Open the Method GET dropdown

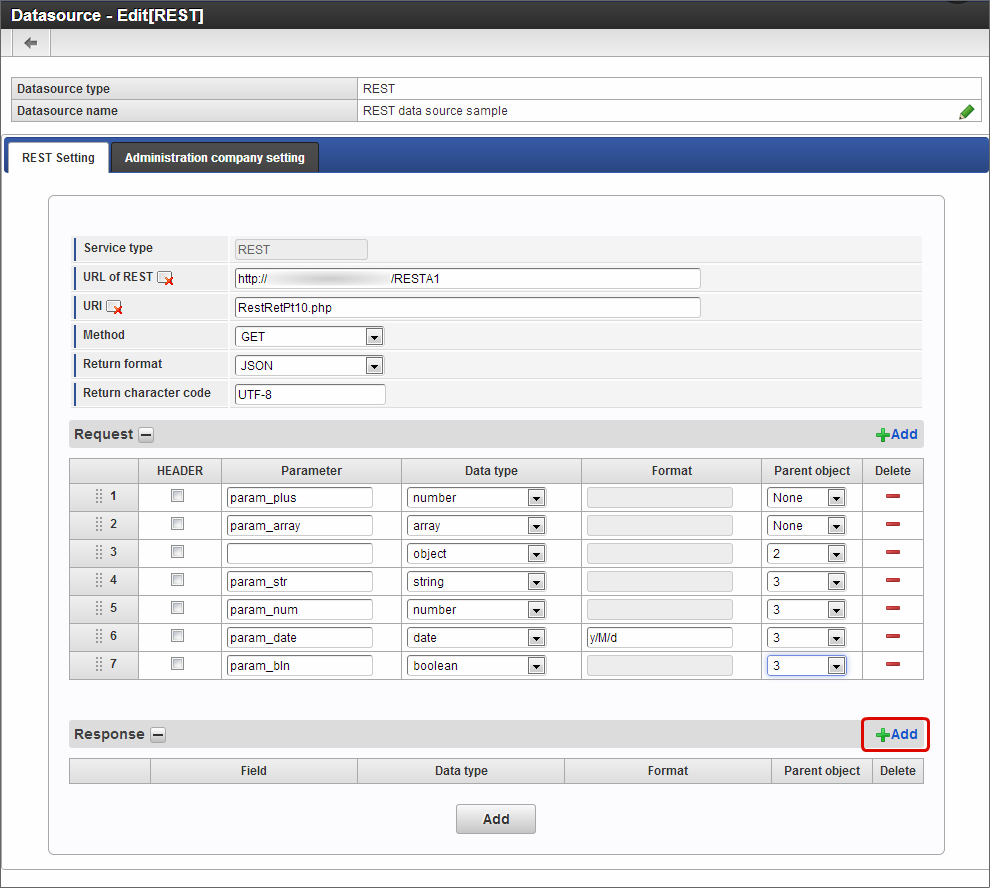tap(309, 337)
